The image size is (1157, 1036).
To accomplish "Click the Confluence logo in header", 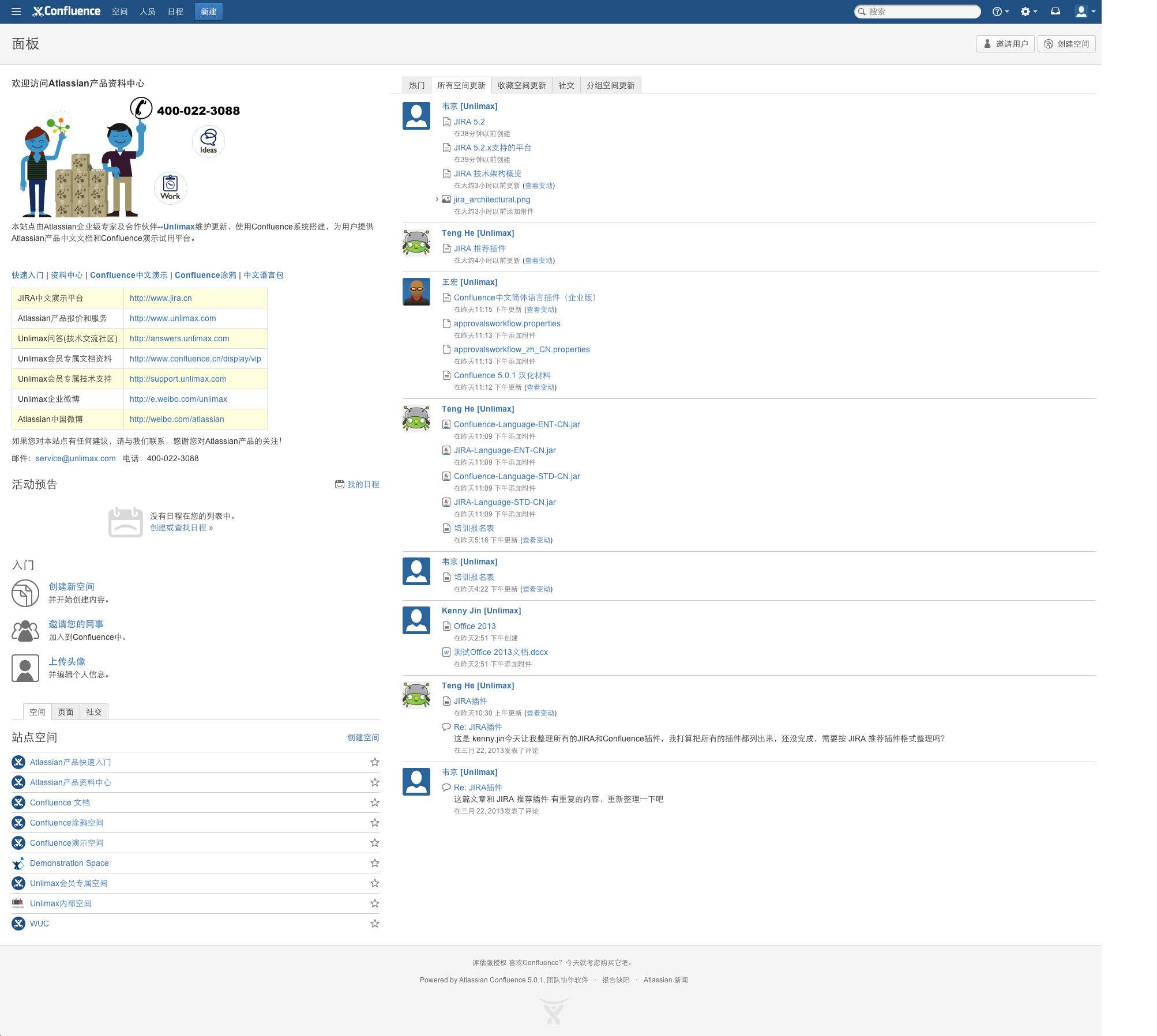I will [66, 12].
